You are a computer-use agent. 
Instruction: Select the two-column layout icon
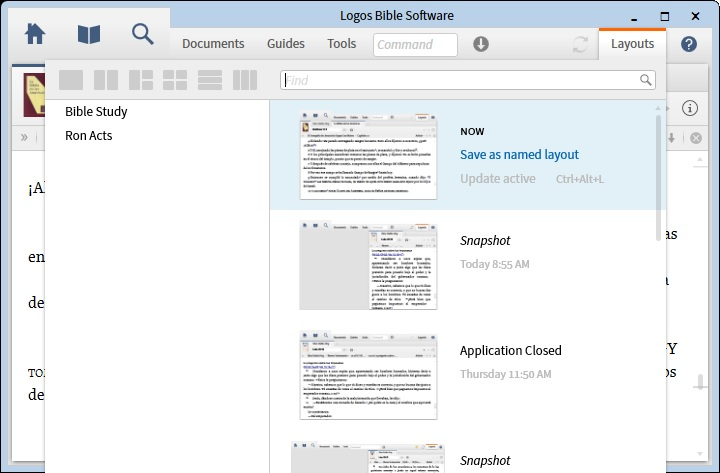tap(106, 80)
